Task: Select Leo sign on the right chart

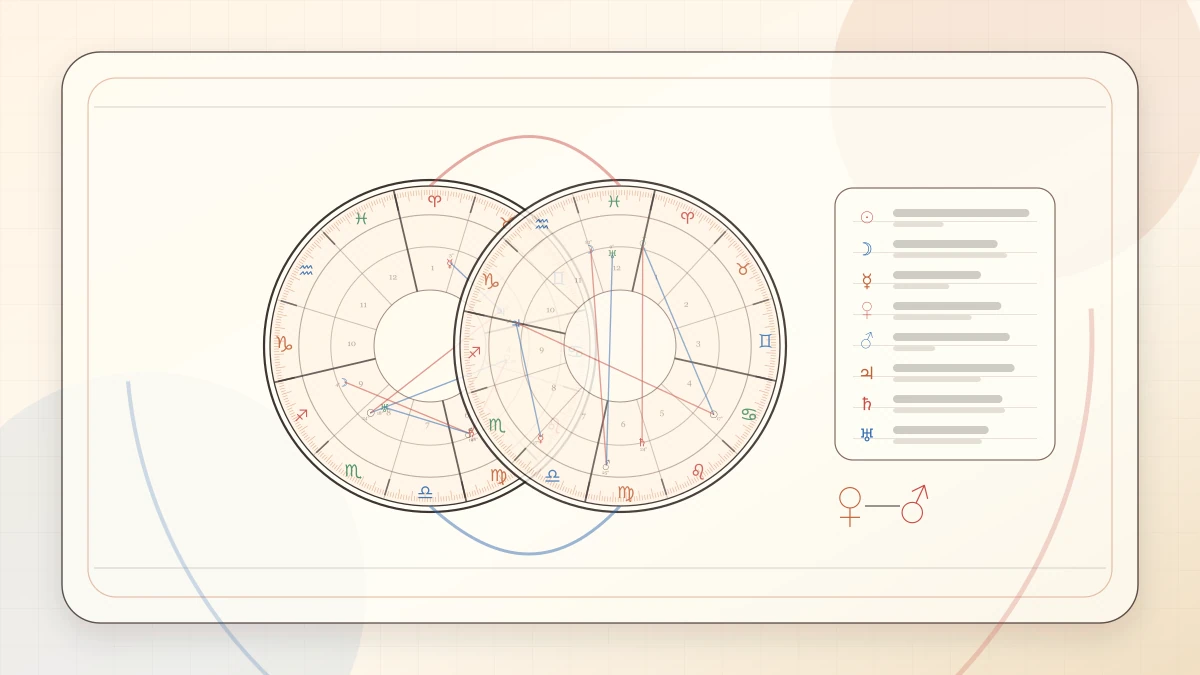Action: (697, 470)
